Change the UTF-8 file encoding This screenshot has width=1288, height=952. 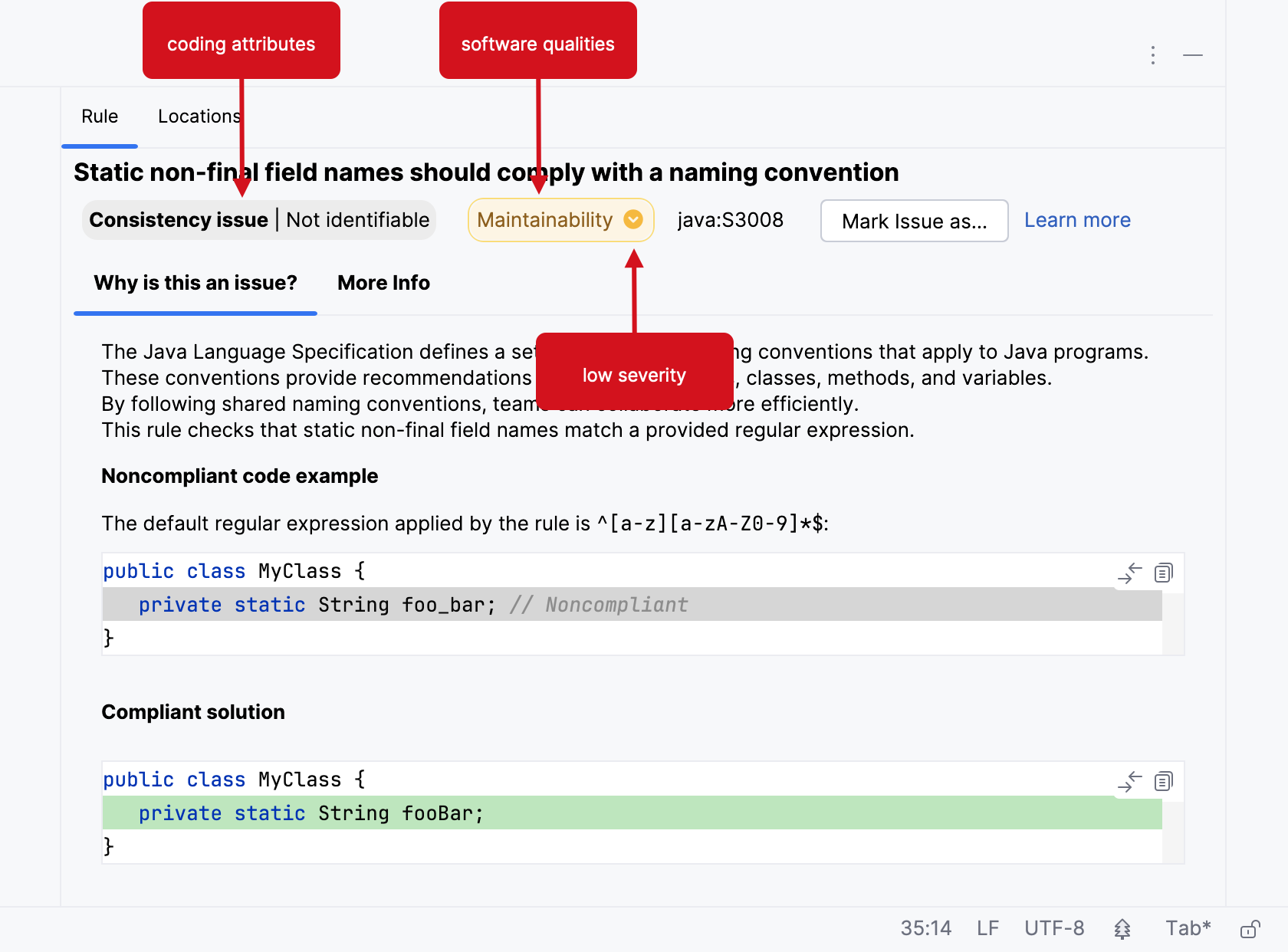tap(1054, 929)
